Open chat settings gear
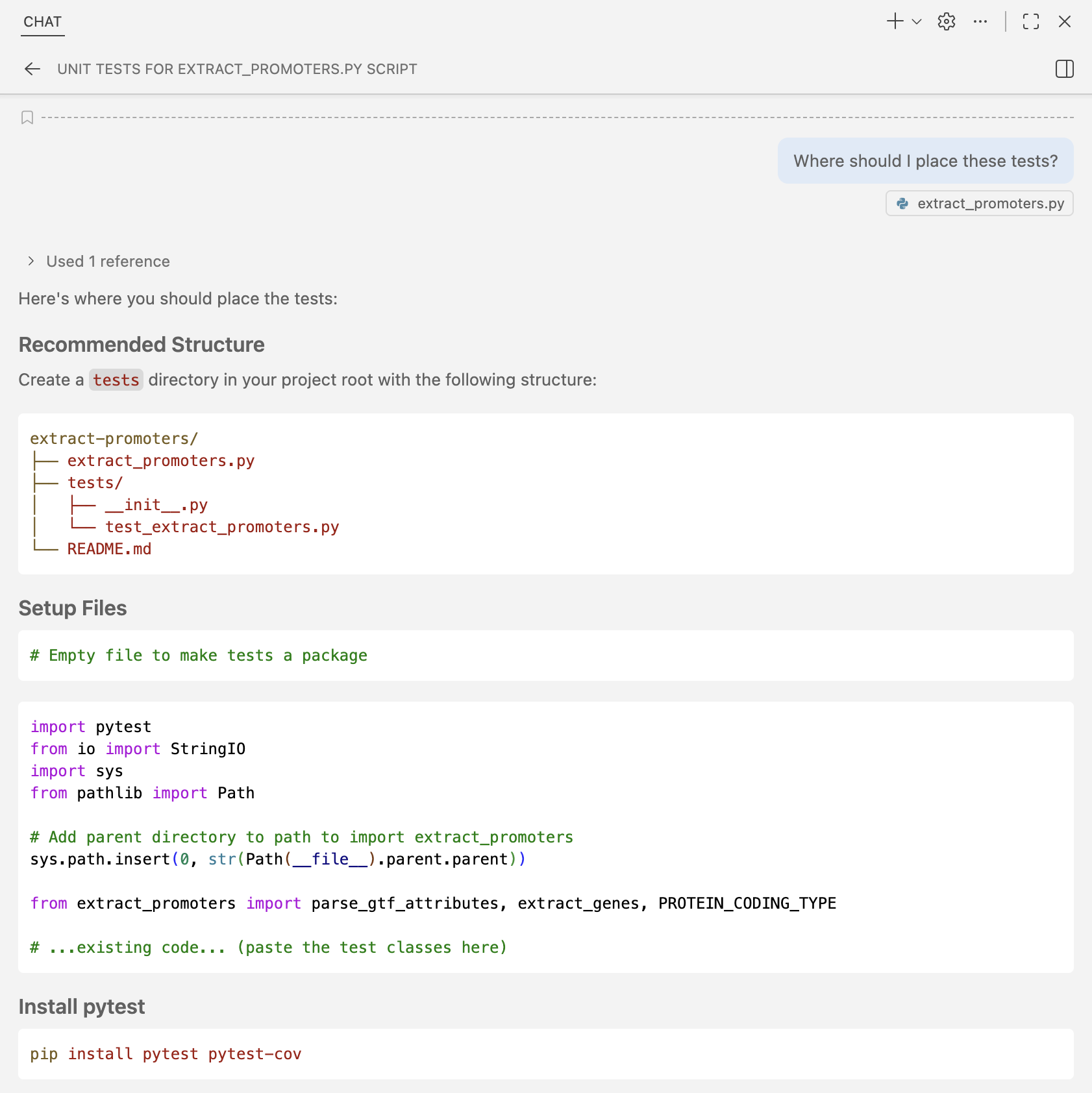This screenshot has width=1092, height=1093. (947, 21)
